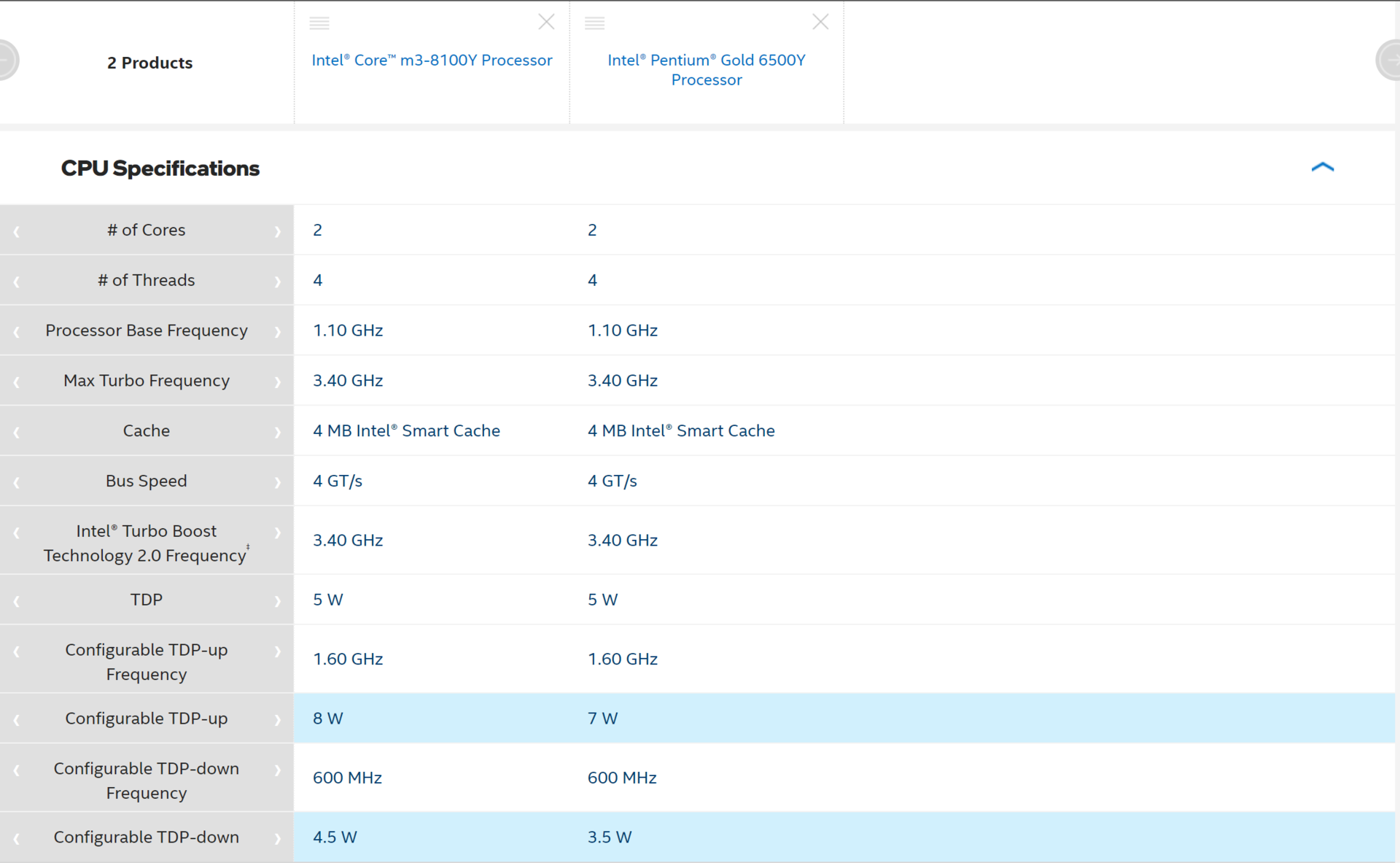This screenshot has height=863, width=1400.
Task: Click the 2 Products heading
Action: 149,63
